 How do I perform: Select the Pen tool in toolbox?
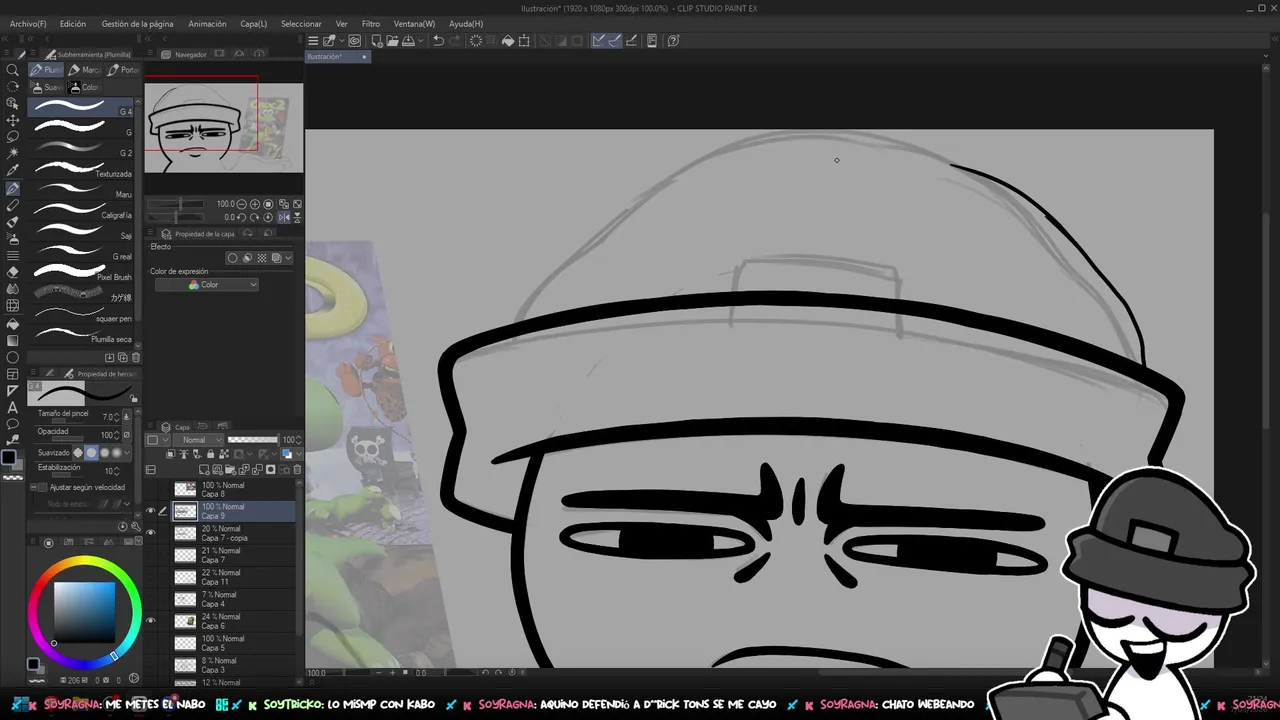(x=12, y=188)
